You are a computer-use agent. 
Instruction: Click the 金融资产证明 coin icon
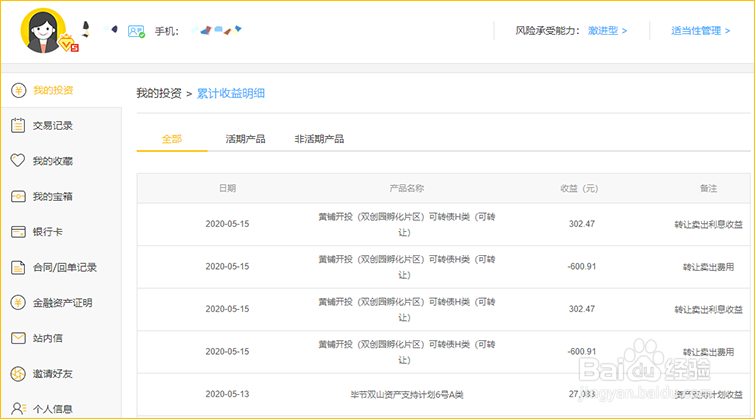[x=18, y=302]
